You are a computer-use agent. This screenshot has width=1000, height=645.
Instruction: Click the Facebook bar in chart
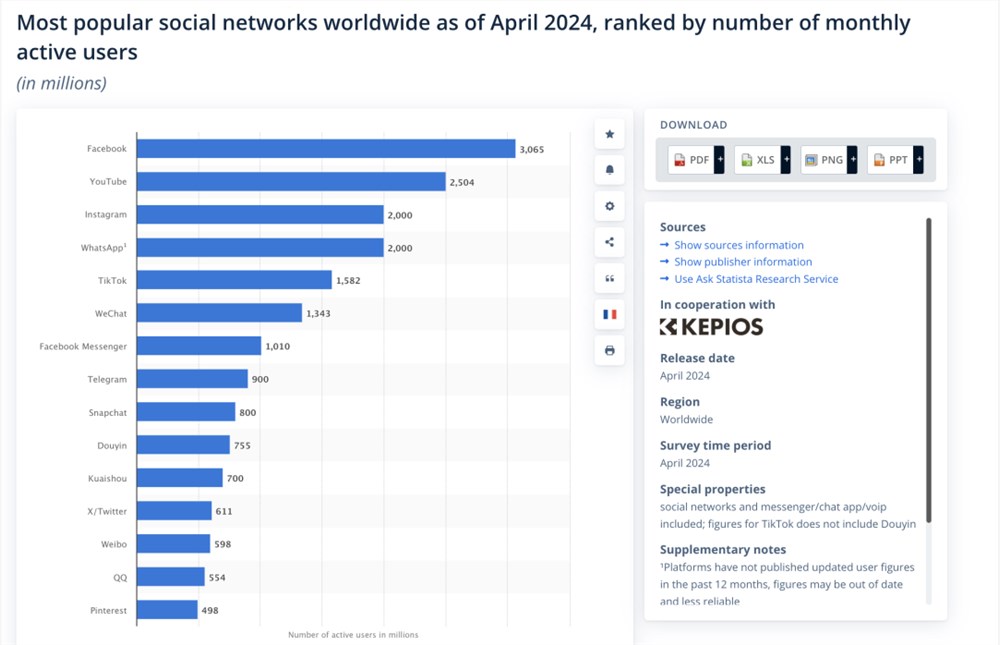coord(326,149)
